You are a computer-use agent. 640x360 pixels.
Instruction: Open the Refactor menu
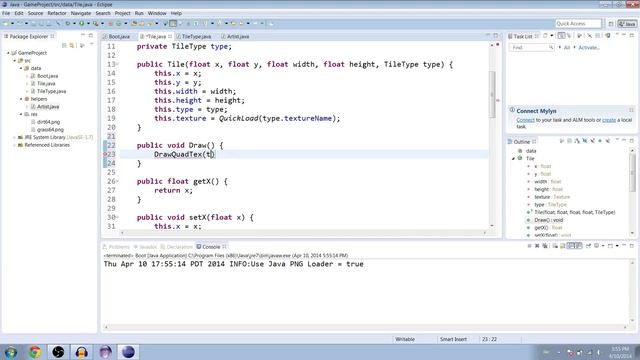[x=57, y=13]
